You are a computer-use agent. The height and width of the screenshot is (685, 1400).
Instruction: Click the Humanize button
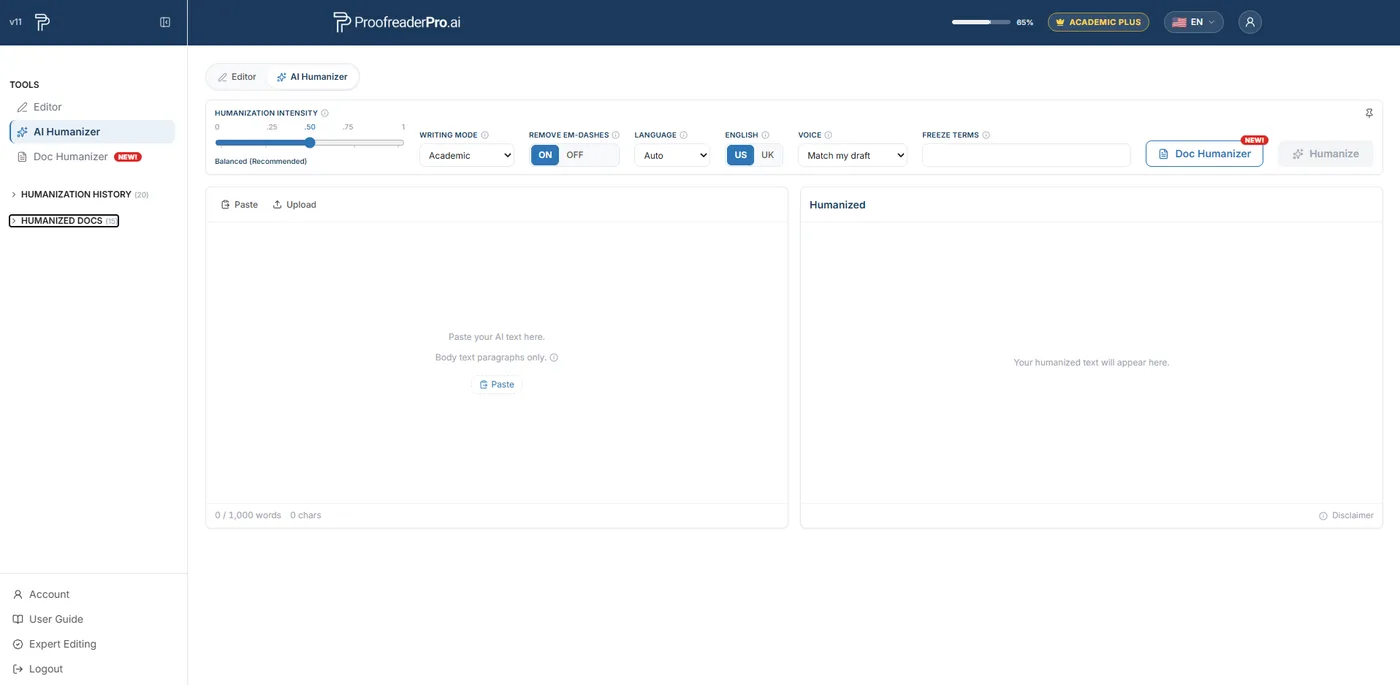click(x=1325, y=154)
